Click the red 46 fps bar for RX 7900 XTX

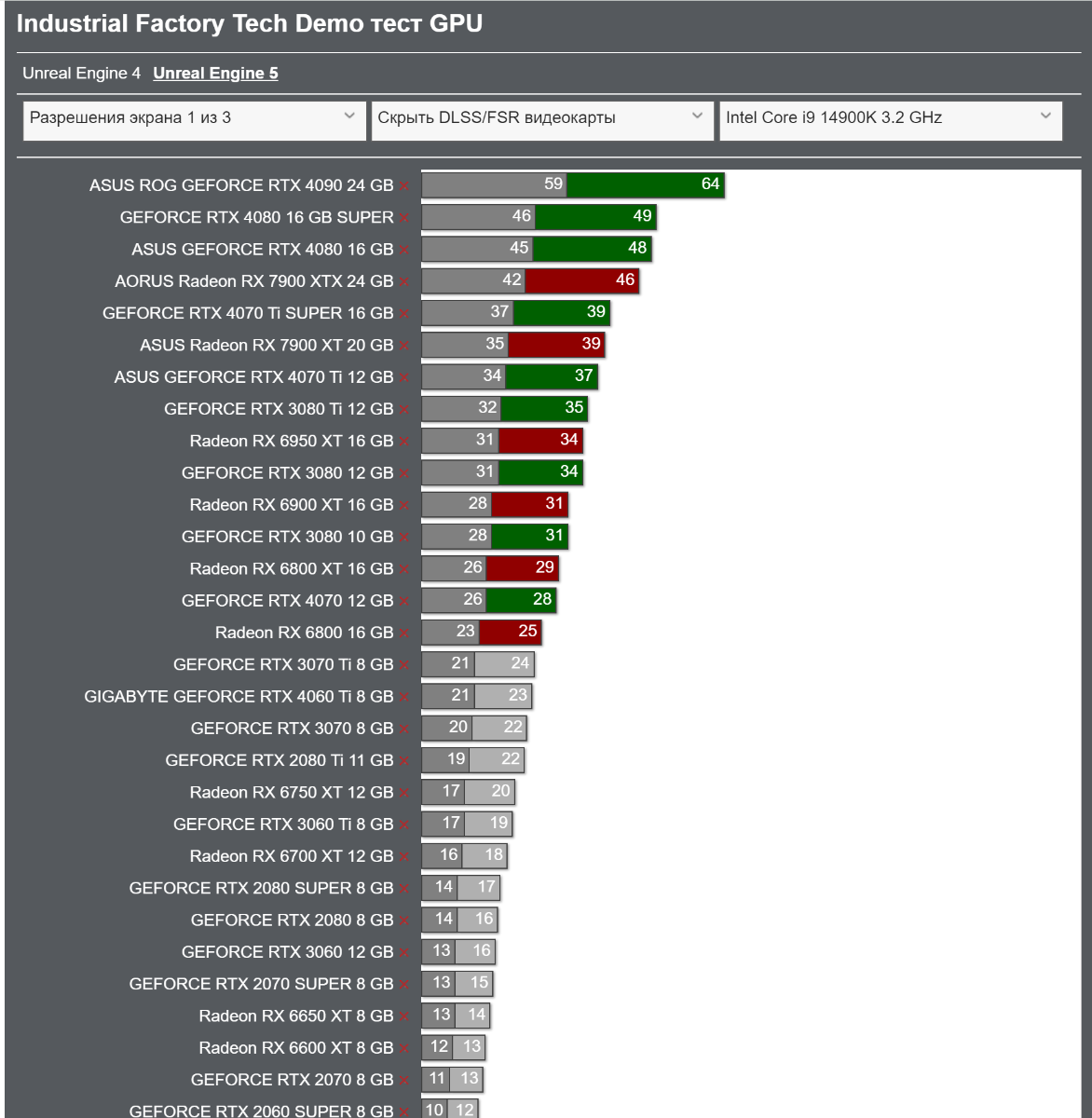coord(582,280)
